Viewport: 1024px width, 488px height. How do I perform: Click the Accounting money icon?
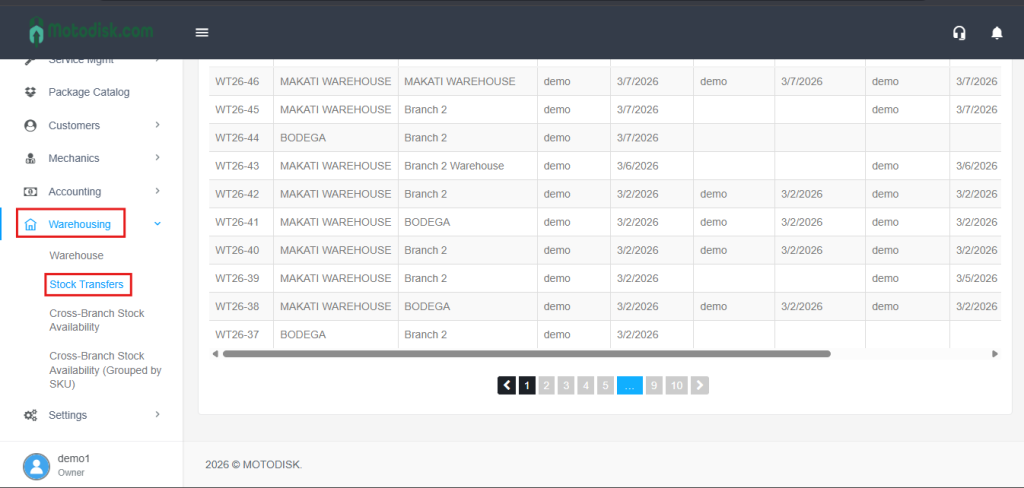tap(30, 191)
